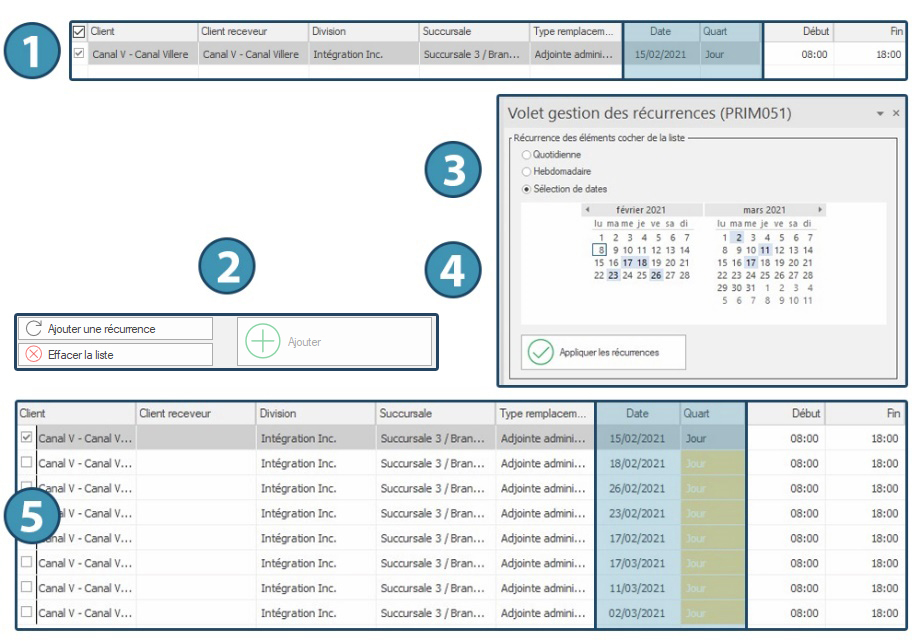Go to next month in the calendar
921x641 pixels.
pos(821,210)
